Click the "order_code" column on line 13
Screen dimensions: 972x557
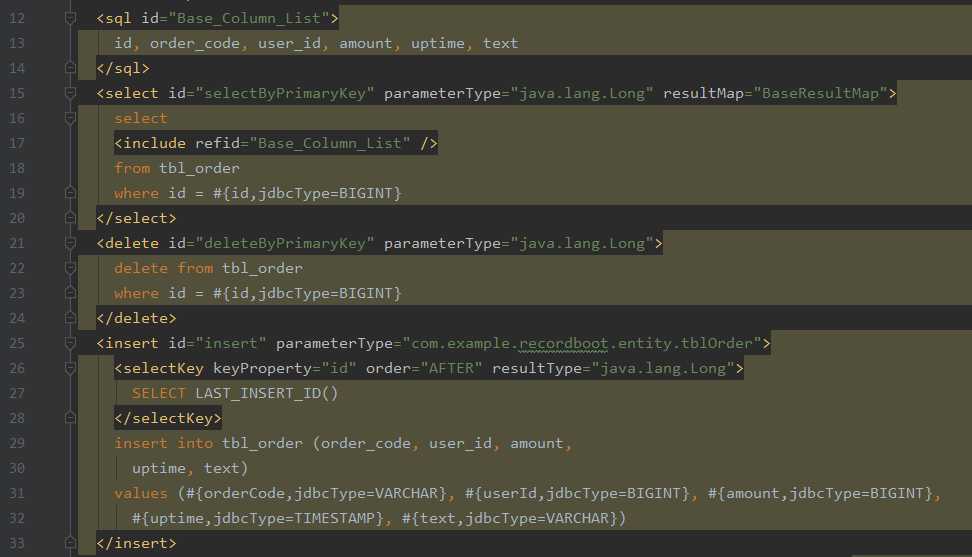point(195,43)
